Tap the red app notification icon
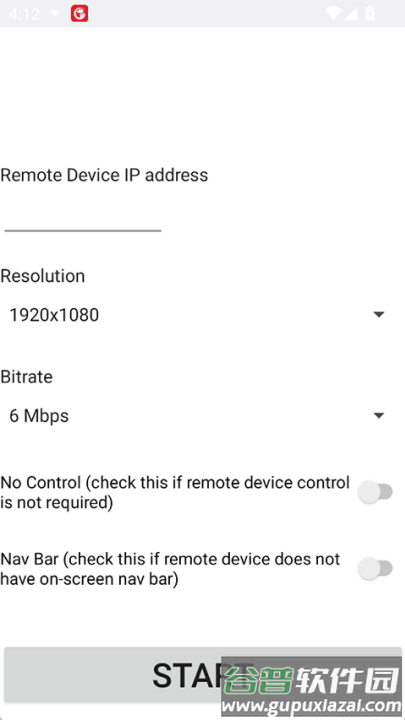The width and height of the screenshot is (405, 720). tap(79, 14)
